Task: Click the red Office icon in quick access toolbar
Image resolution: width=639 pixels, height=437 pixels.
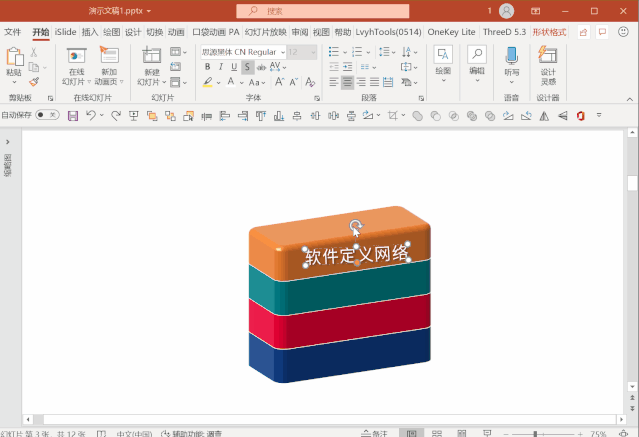Action: pos(581,116)
